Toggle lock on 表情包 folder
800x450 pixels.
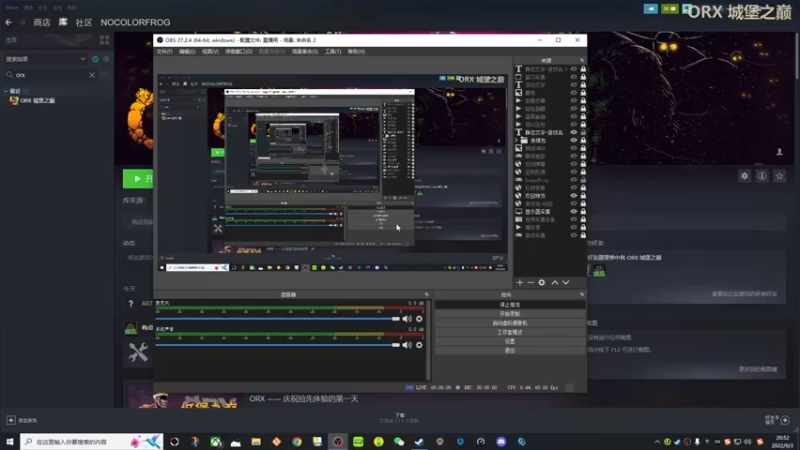pyautogui.click(x=583, y=140)
